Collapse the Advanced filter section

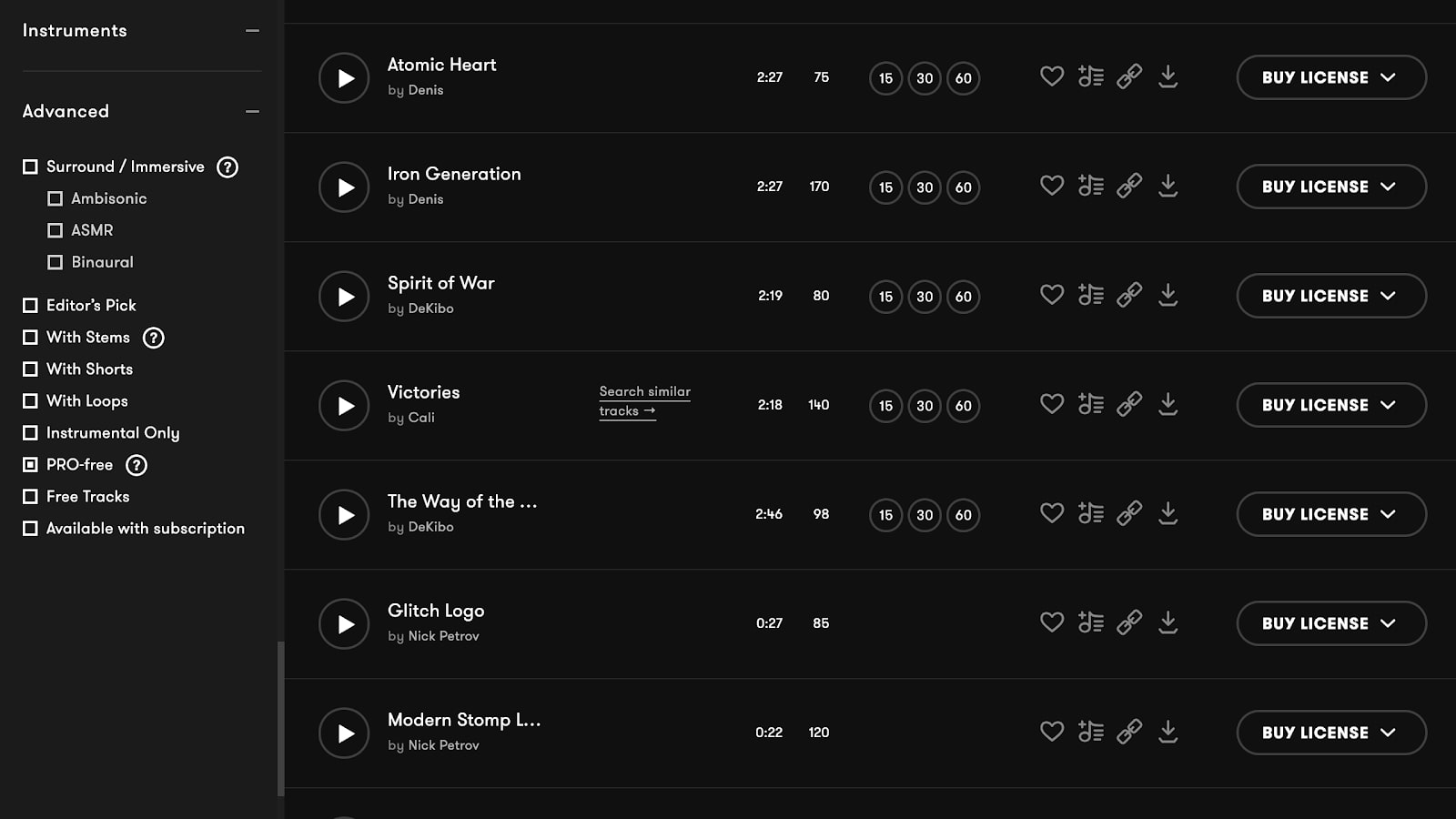coord(252,111)
